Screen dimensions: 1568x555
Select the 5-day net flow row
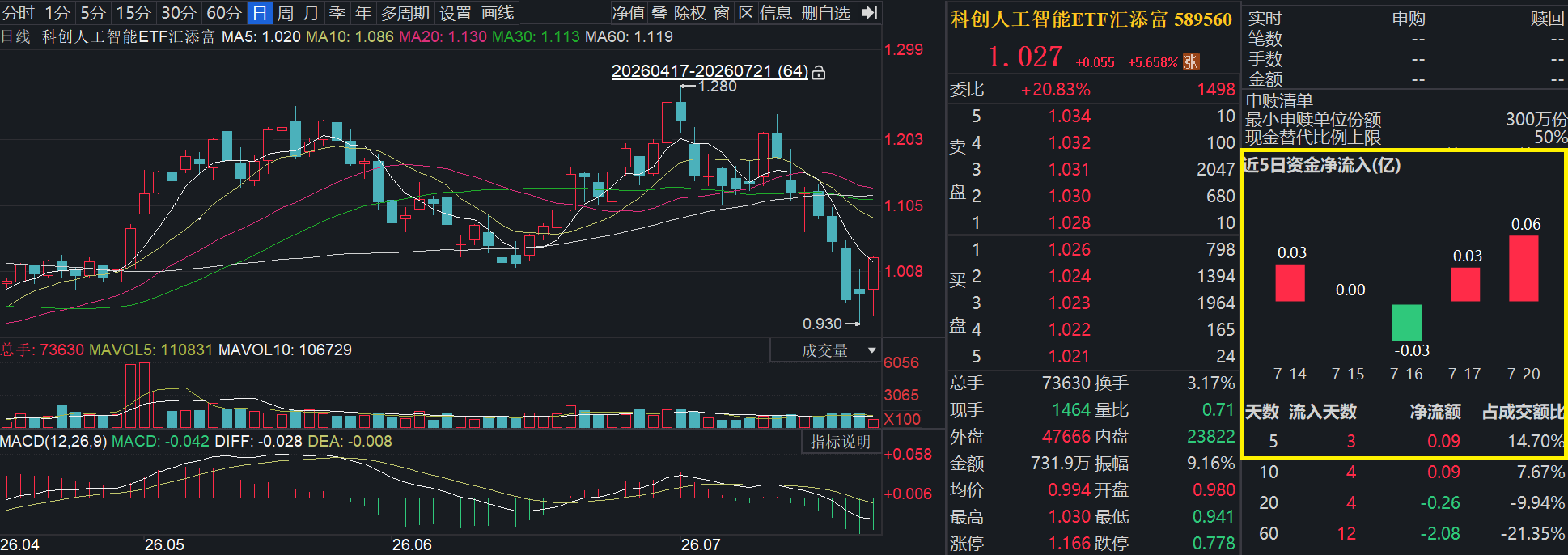click(x=1404, y=441)
